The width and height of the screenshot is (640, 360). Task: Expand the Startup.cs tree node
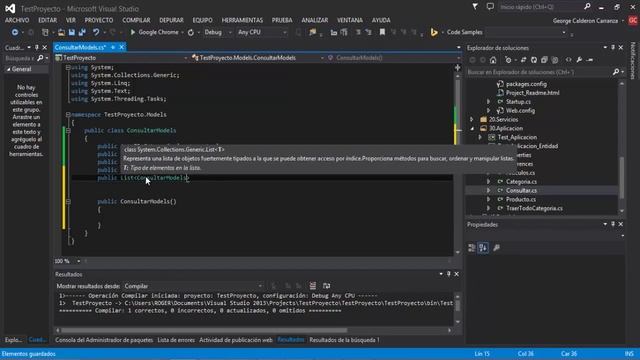[x=489, y=102]
